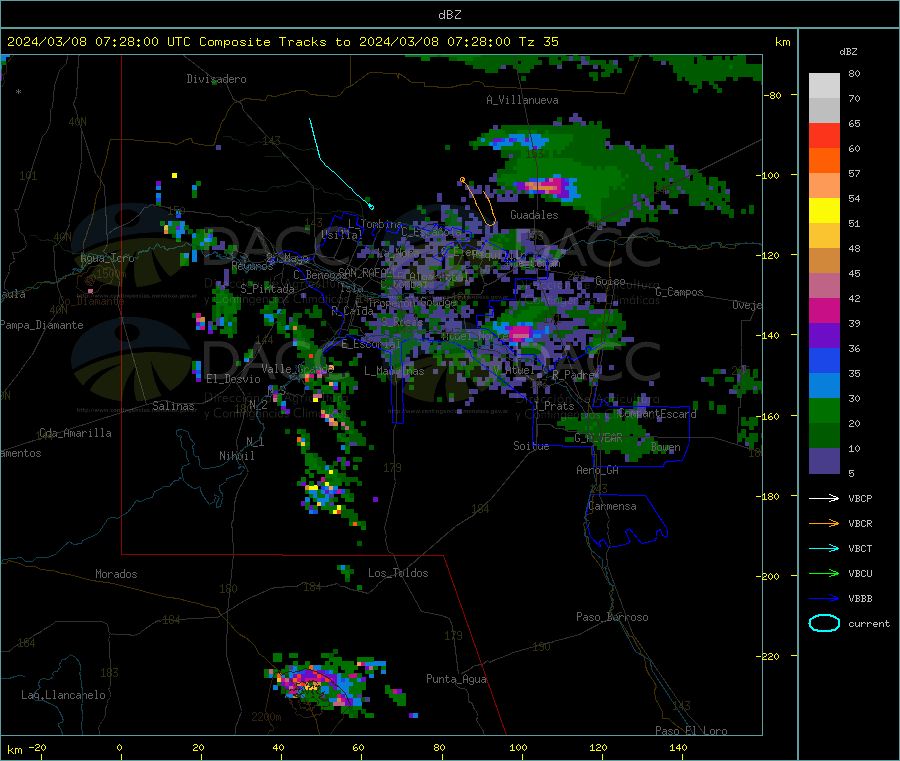Click the 'Lag.Llancanelo' map label
The width and height of the screenshot is (900, 761).
(63, 696)
